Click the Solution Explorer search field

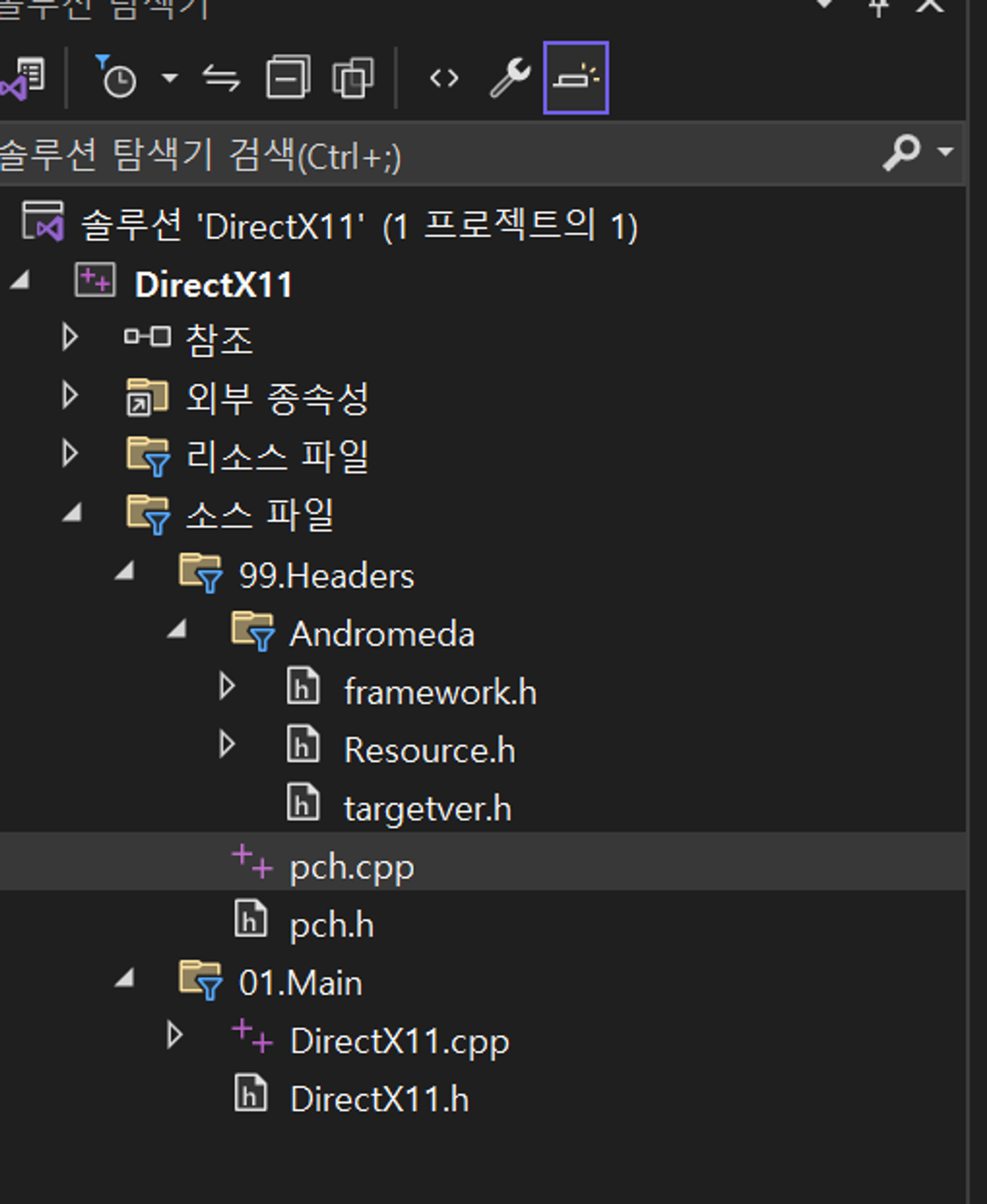[x=398, y=155]
